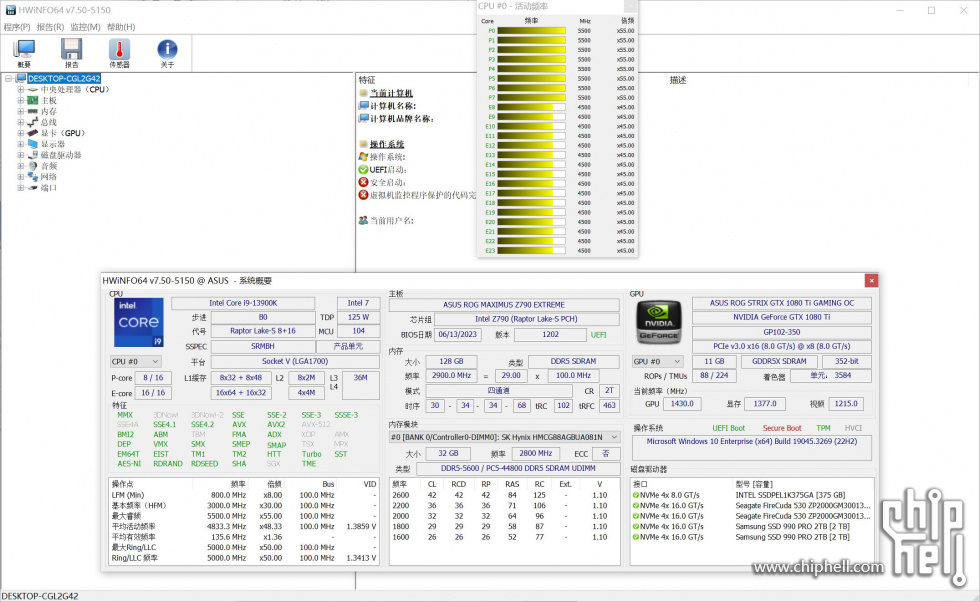
Task: Expand the 主板 tree node
Action: click(x=21, y=100)
